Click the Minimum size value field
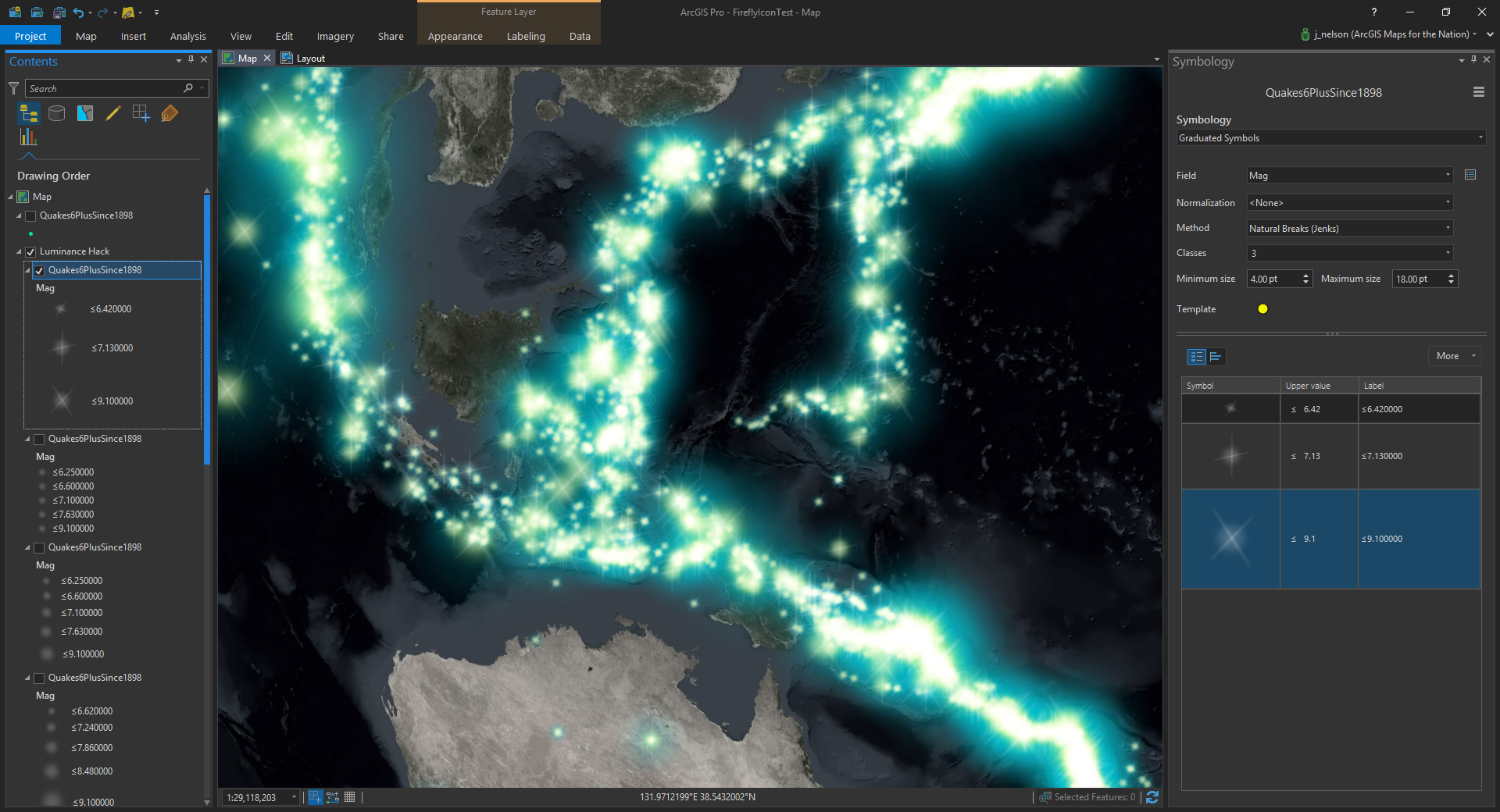 coord(1273,280)
